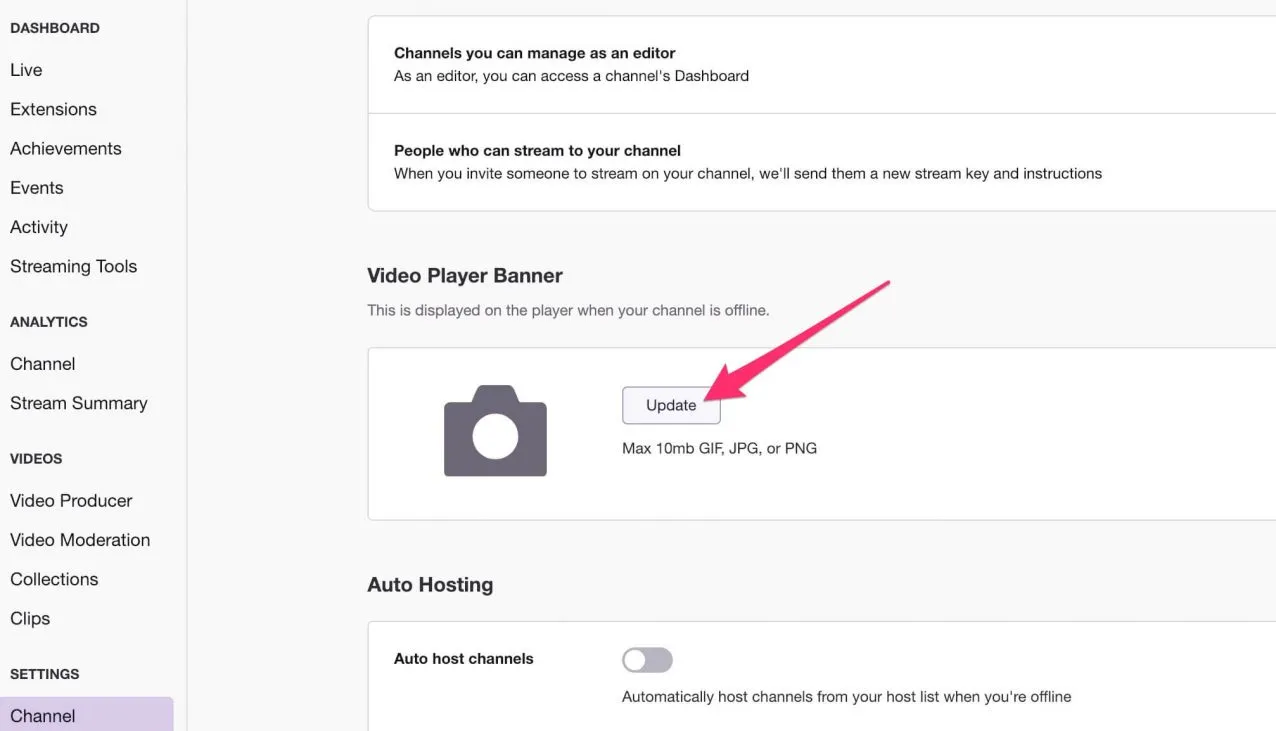The height and width of the screenshot is (731, 1276).
Task: Click the camera placeholder banner icon
Action: tap(495, 430)
